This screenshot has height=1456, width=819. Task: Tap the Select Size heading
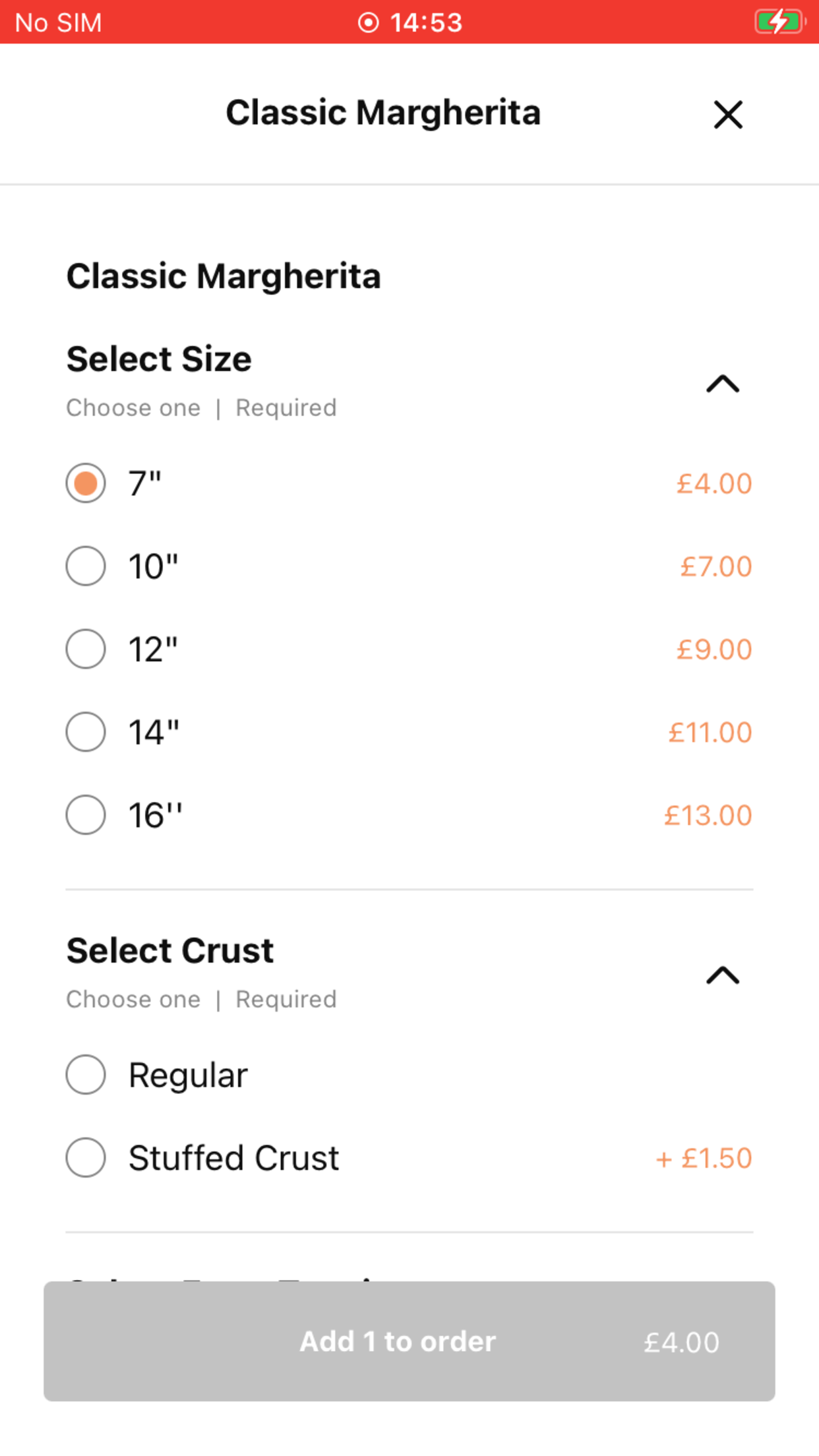click(159, 359)
